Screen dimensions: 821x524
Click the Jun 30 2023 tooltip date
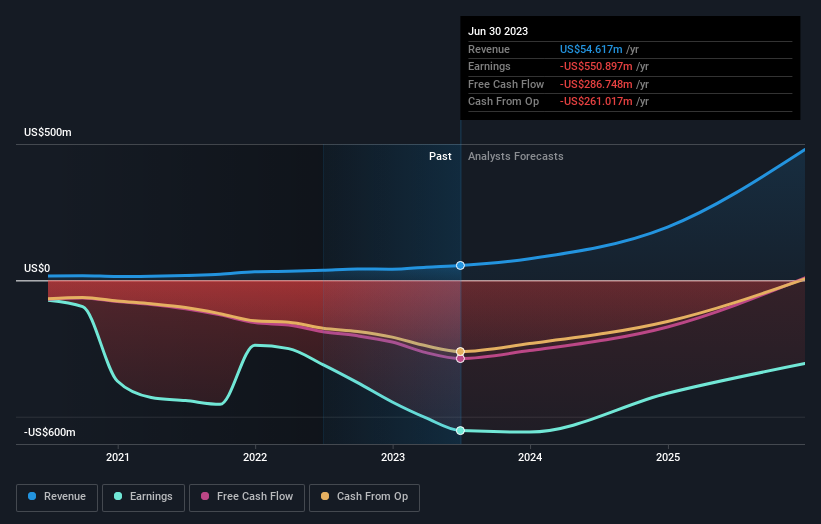[498, 31]
